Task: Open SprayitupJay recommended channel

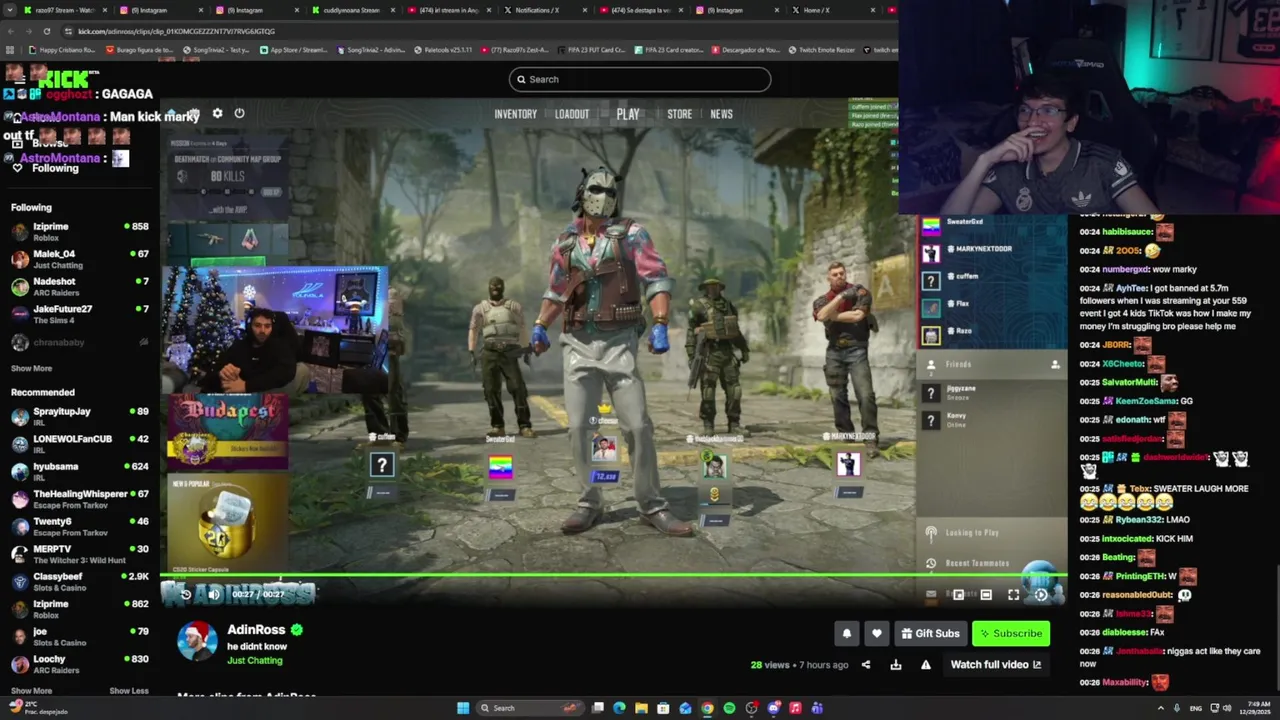Action: pyautogui.click(x=80, y=416)
